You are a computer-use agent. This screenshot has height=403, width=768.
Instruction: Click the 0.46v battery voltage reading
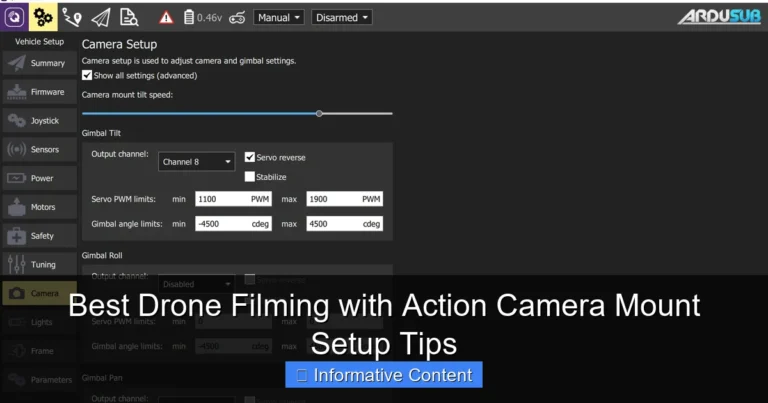[209, 18]
